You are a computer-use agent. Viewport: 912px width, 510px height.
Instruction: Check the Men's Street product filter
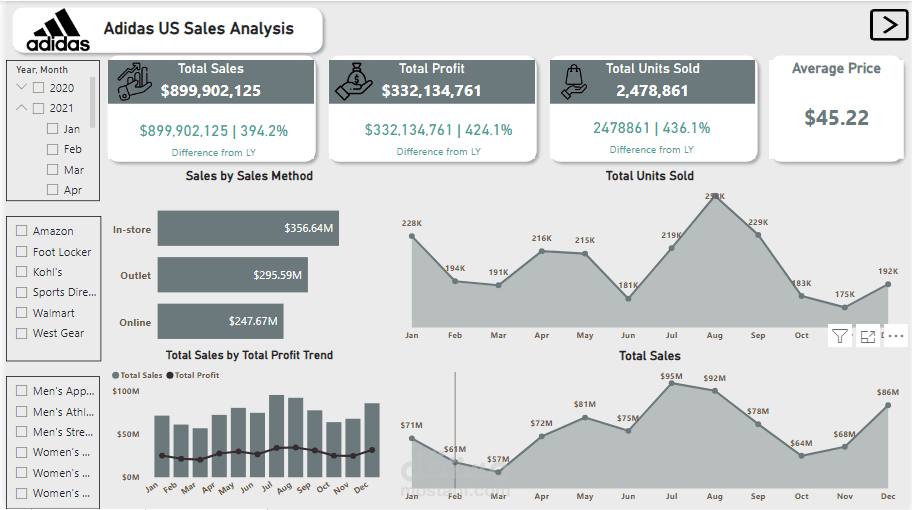tap(22, 431)
